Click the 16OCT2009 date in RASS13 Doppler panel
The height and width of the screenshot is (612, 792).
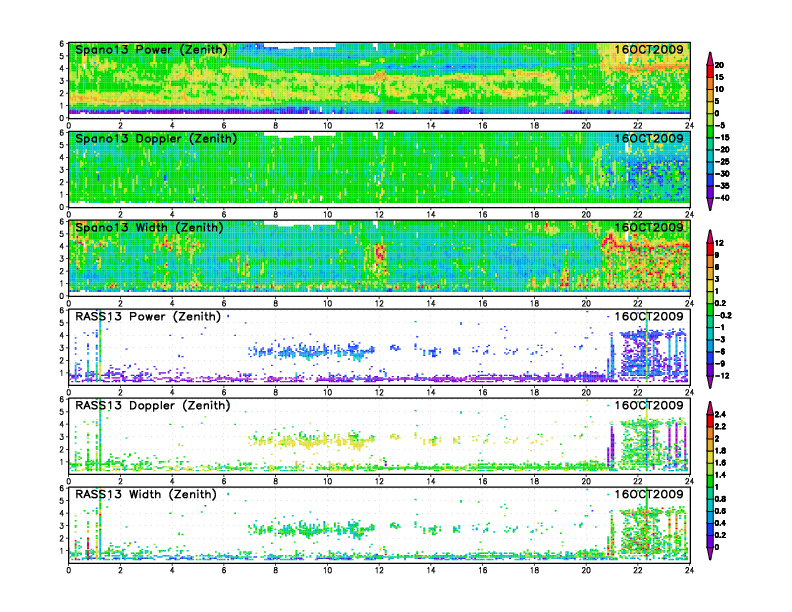[x=649, y=405]
